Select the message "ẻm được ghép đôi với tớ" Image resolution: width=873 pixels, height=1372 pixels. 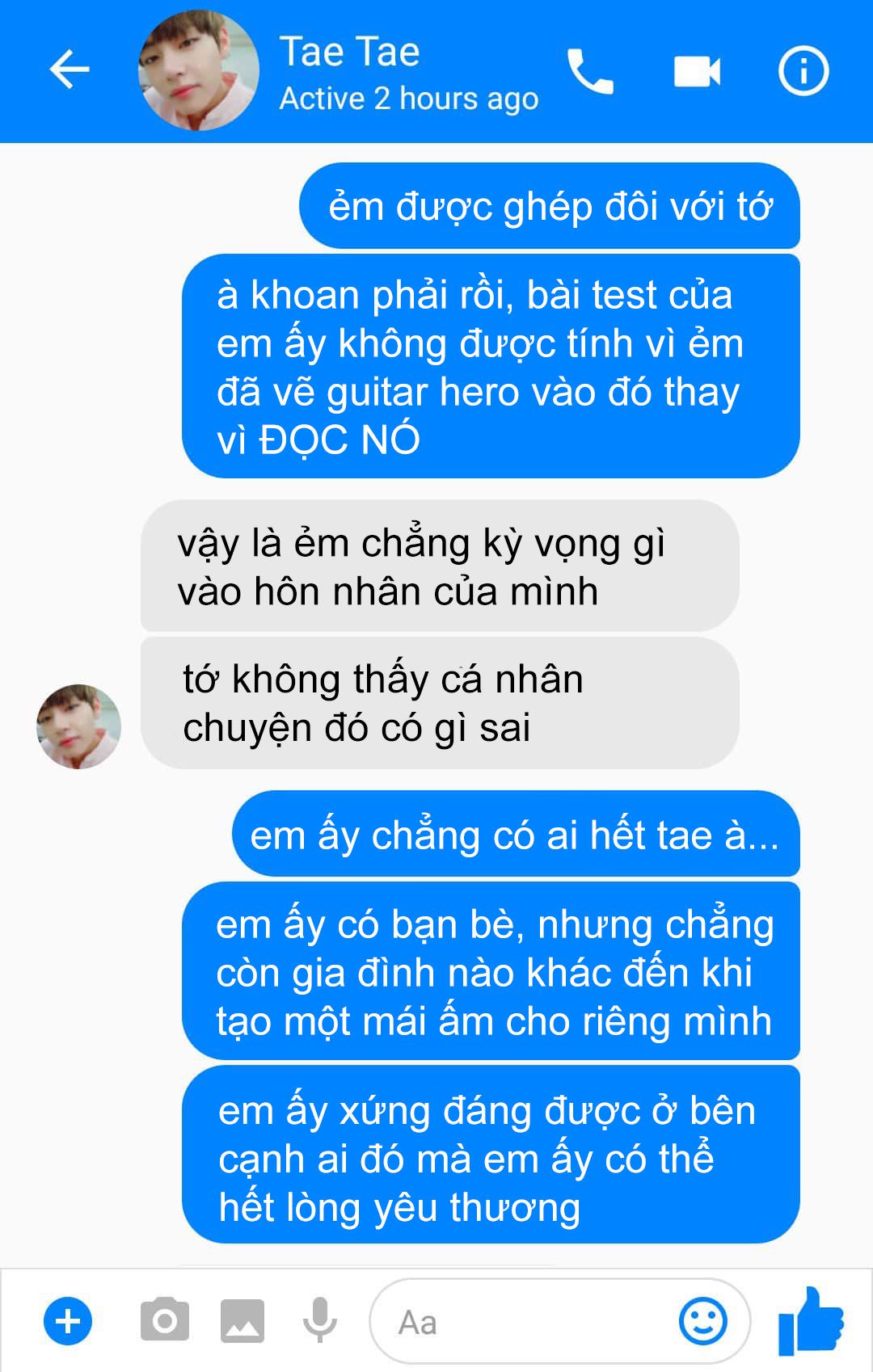(x=550, y=206)
